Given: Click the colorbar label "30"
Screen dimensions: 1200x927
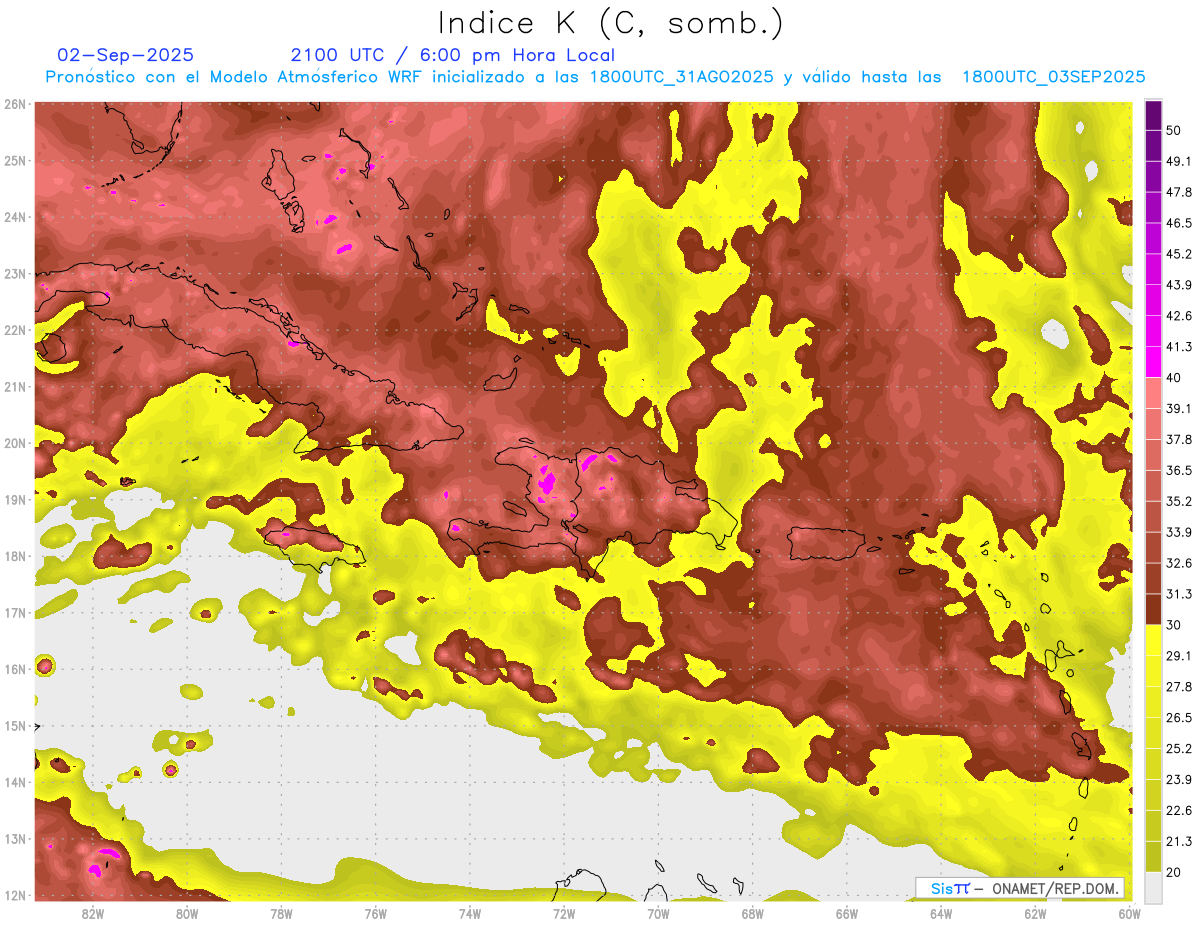Looking at the screenshot, I should tap(1173, 625).
